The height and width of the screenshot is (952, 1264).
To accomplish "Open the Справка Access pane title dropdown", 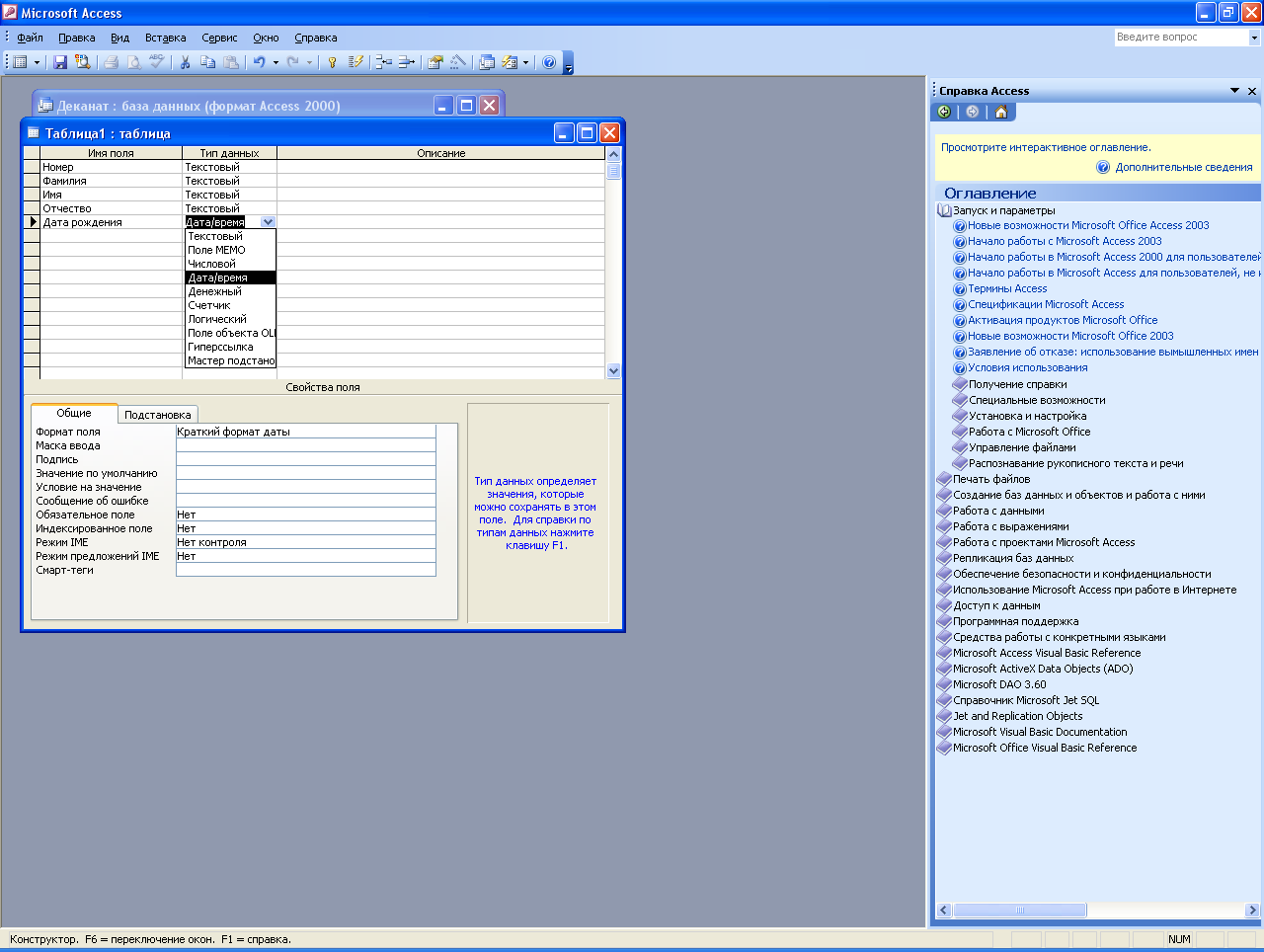I will click(x=1234, y=91).
